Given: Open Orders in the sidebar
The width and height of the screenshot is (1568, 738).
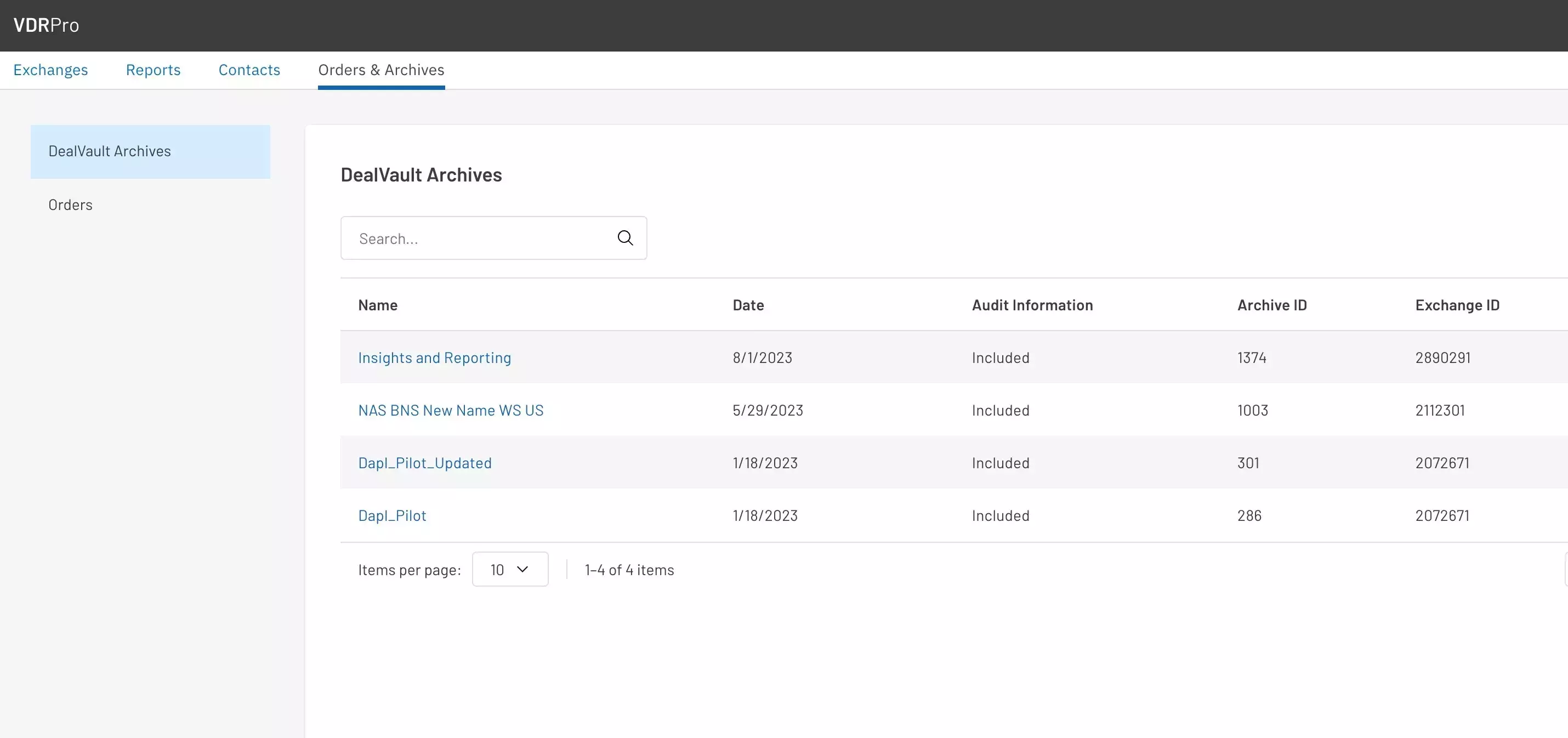Looking at the screenshot, I should click(71, 205).
